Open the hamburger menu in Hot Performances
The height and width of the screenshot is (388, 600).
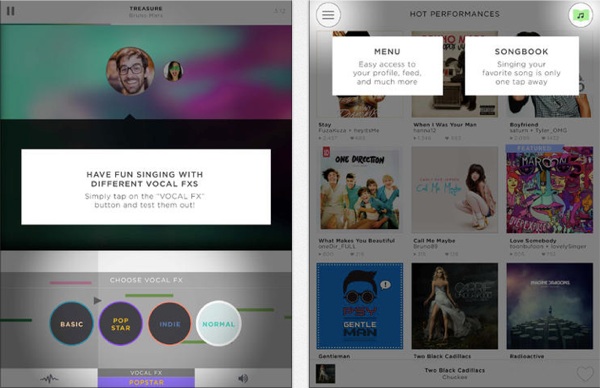coord(328,15)
